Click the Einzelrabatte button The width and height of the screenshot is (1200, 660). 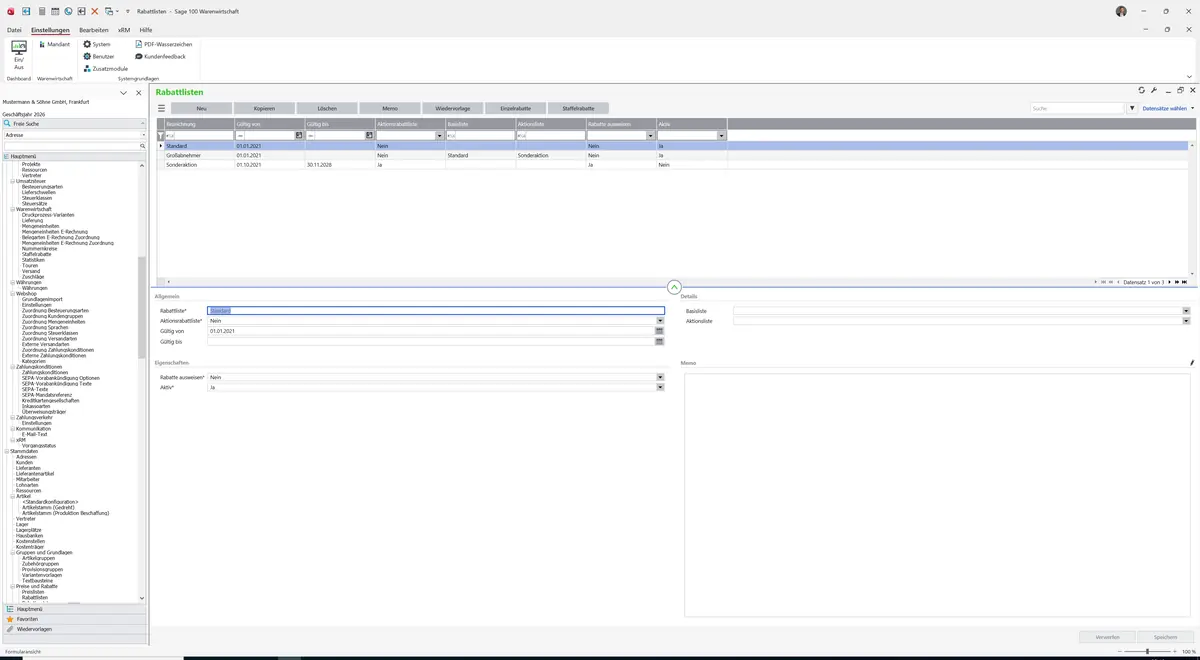[x=515, y=108]
